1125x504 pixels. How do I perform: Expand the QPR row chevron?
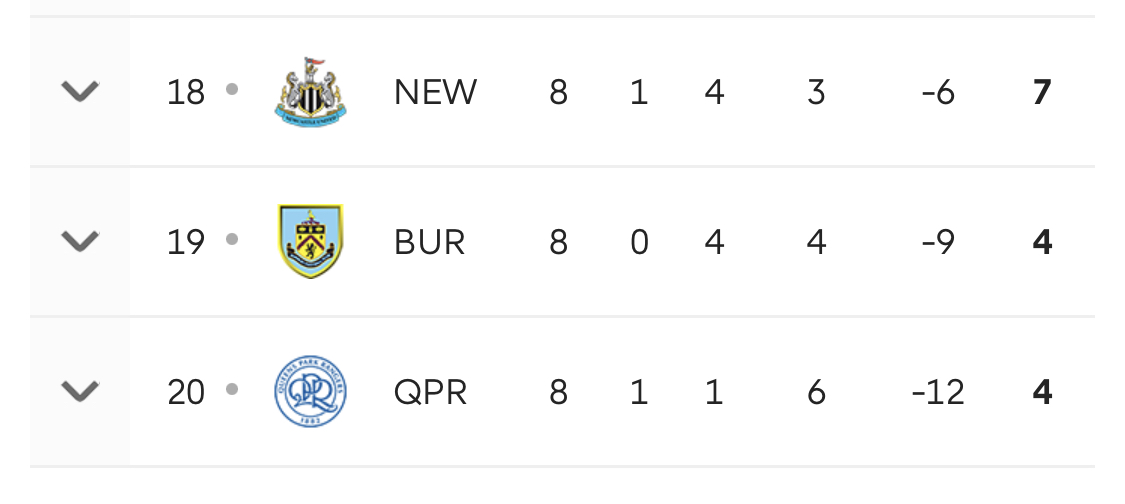tap(80, 391)
